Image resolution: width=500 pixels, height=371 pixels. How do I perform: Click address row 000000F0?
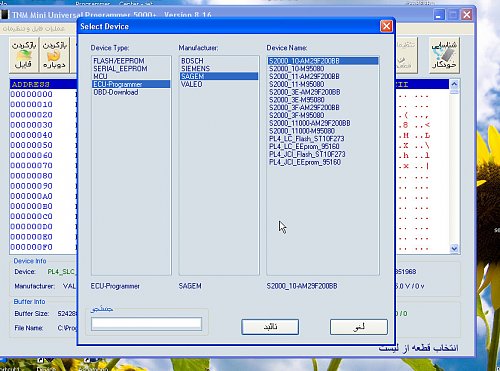(x=32, y=247)
